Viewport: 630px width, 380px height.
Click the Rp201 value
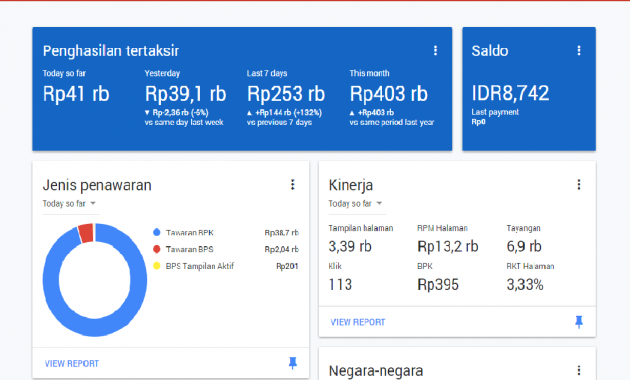pos(287,266)
